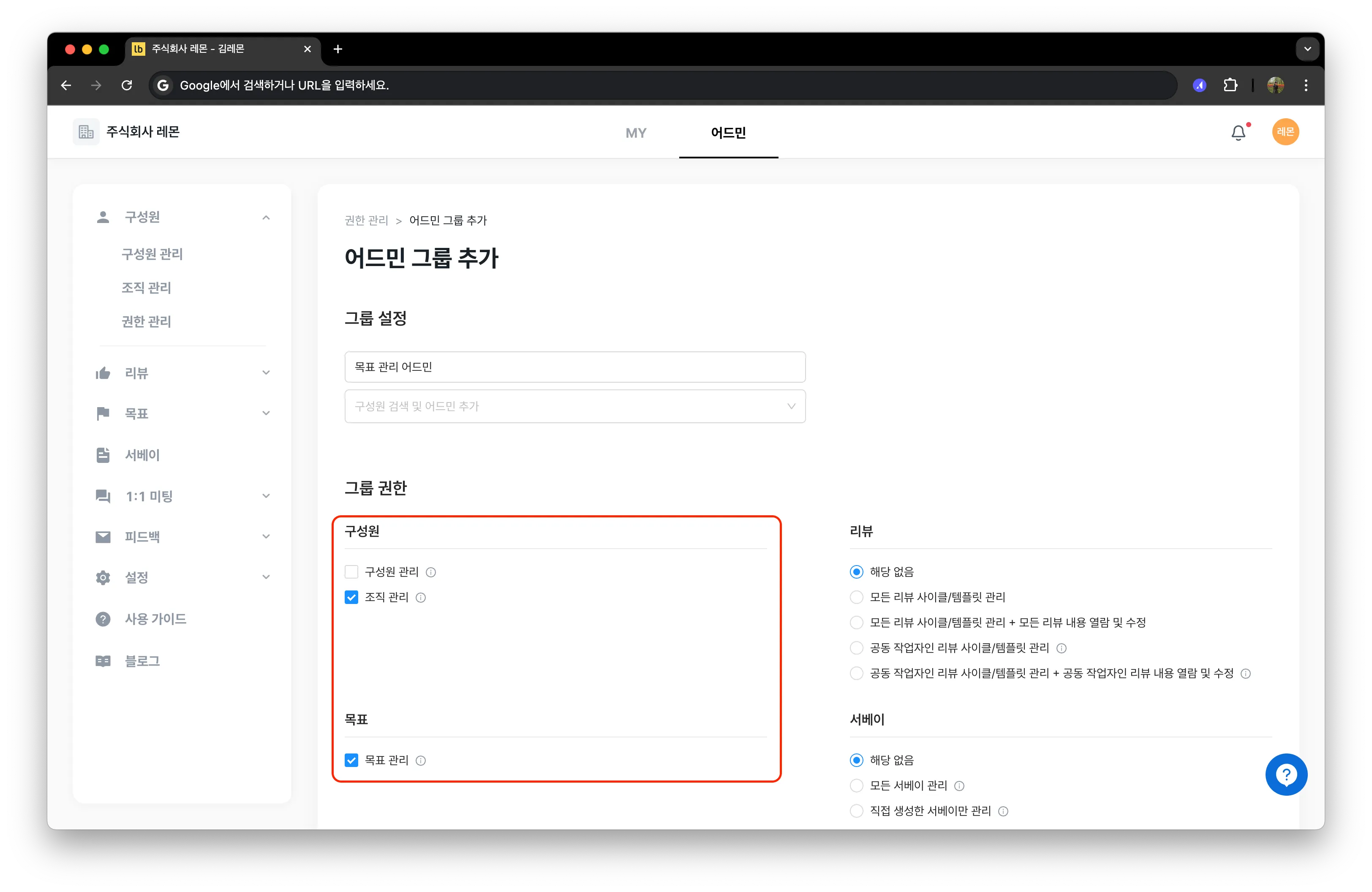Viewport: 1372px width, 892px height.
Task: Open Chrome three-dot menu
Action: click(1306, 85)
